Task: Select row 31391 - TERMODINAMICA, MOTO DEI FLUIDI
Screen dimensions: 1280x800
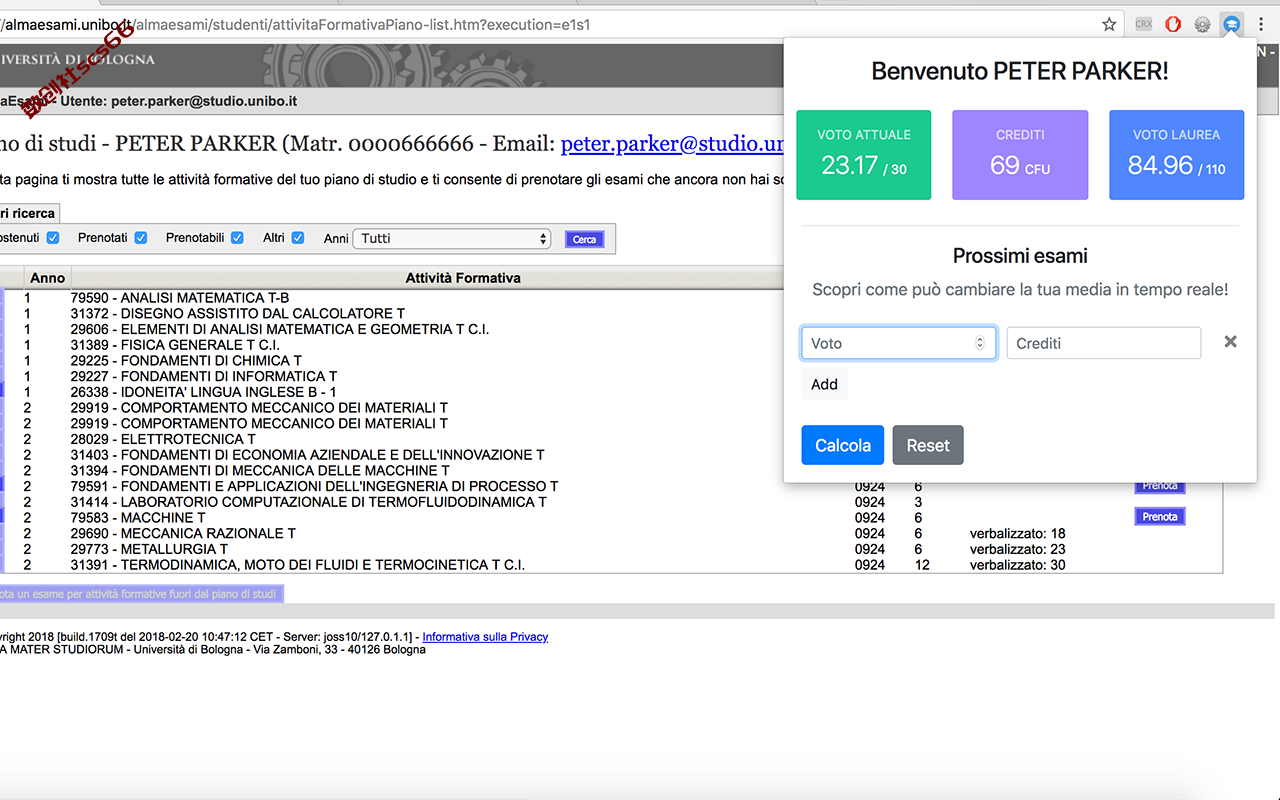Action: pyautogui.click(x=298, y=565)
